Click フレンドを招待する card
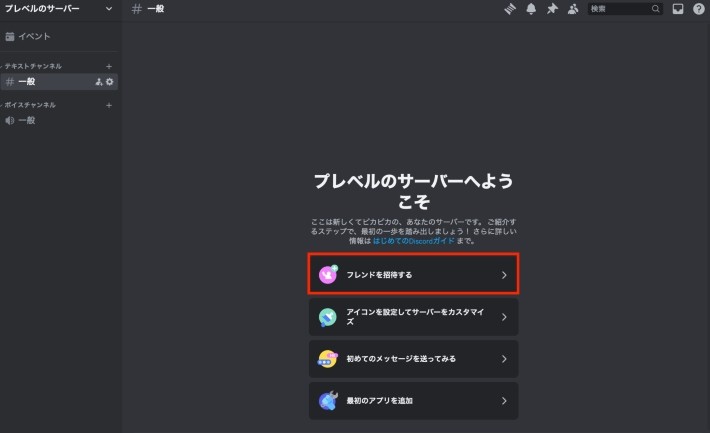The height and width of the screenshot is (433, 710). (x=413, y=274)
